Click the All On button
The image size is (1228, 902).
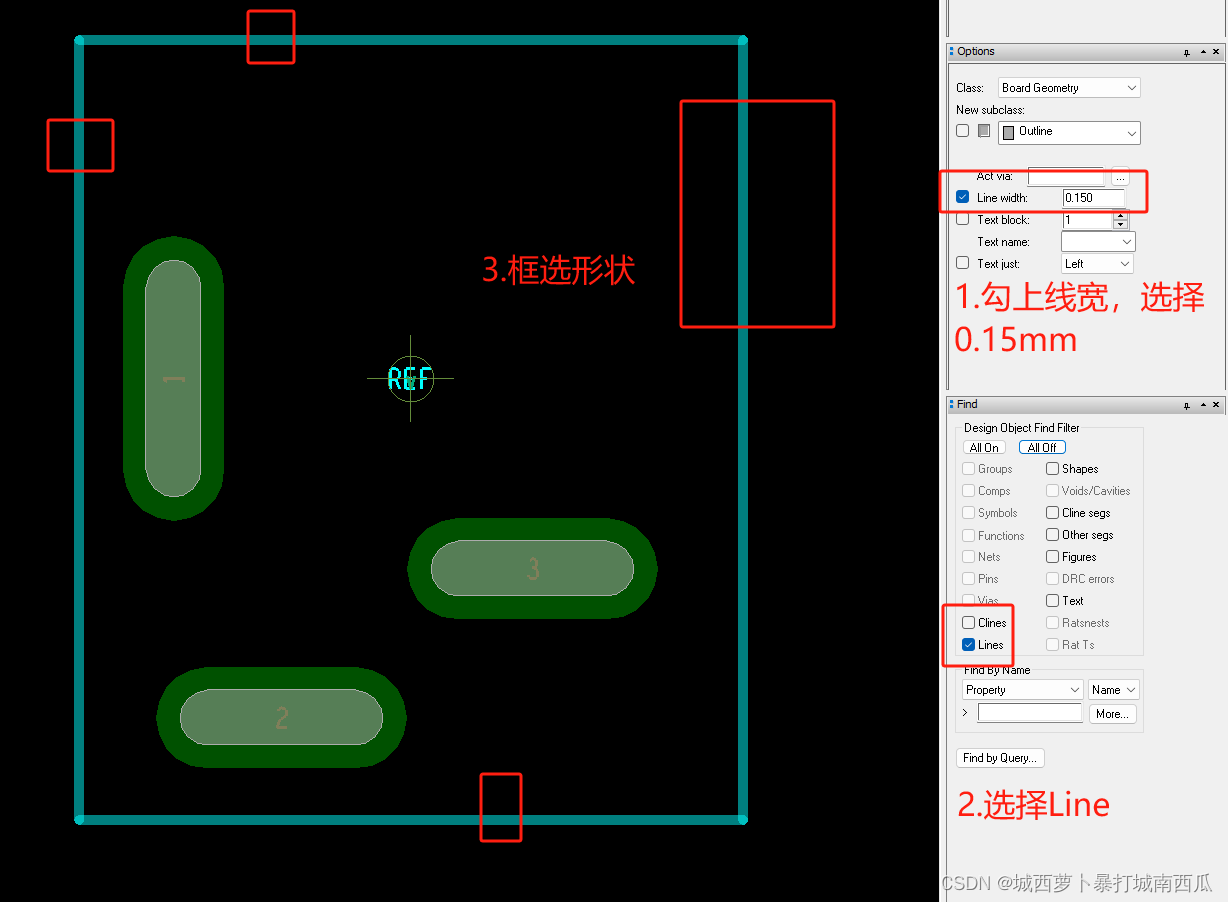coord(985,448)
